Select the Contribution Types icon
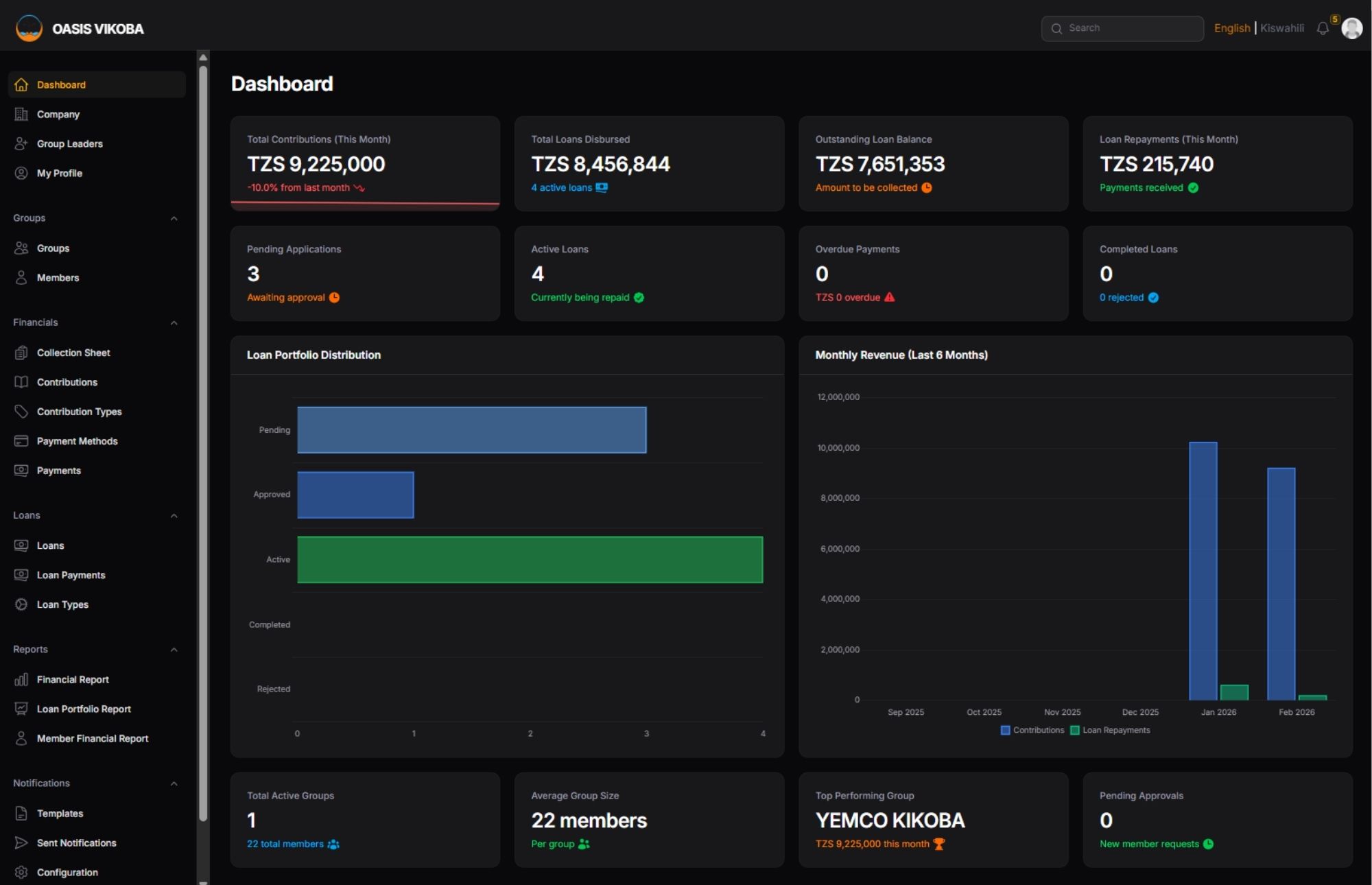This screenshot has width=1372, height=885. tap(21, 412)
